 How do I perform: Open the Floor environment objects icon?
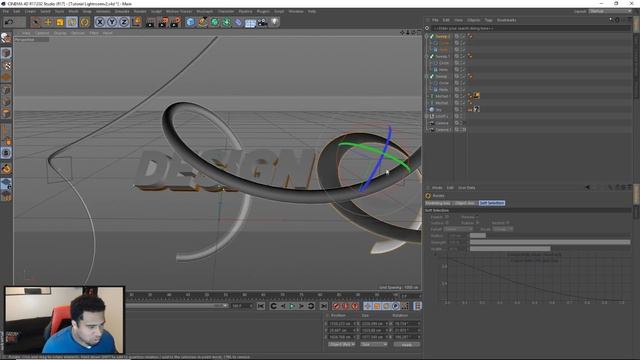(x=250, y=22)
